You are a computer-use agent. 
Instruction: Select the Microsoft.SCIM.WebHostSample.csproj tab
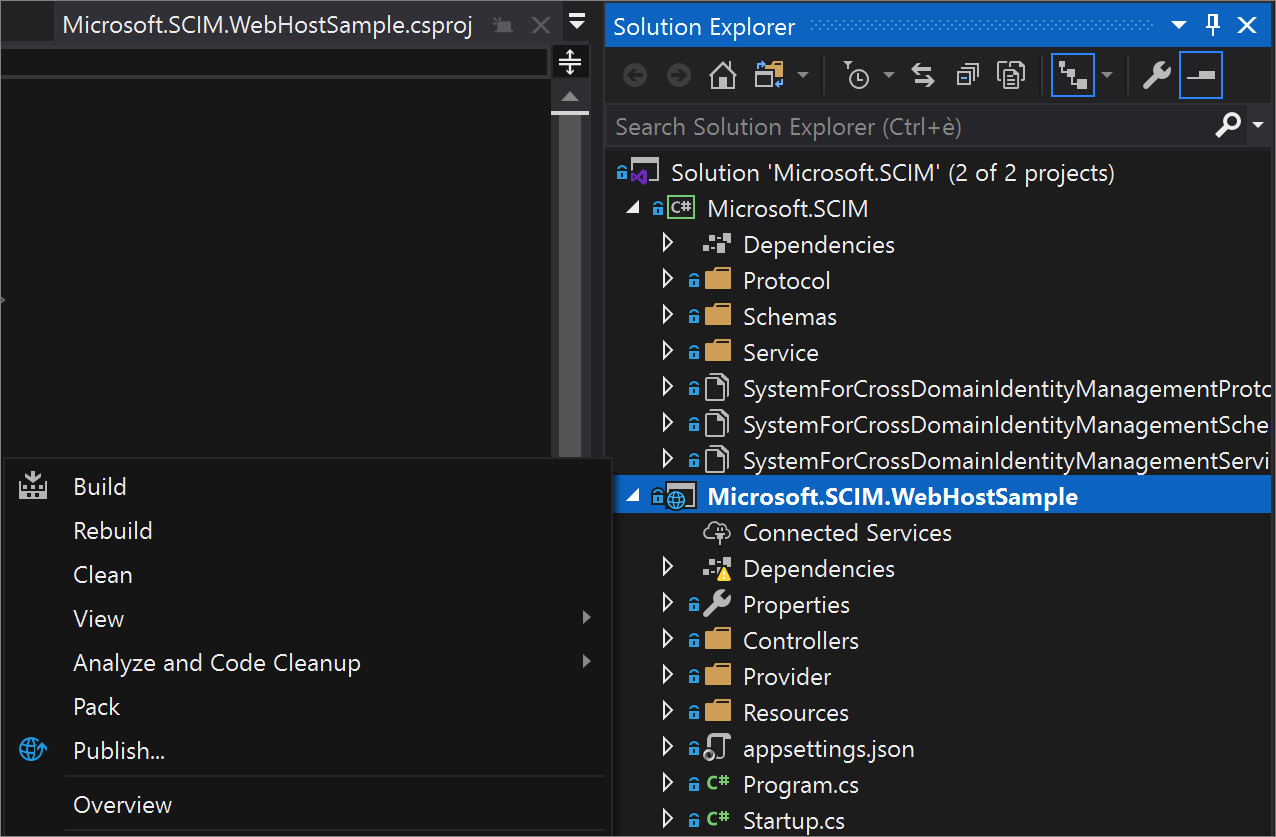267,26
